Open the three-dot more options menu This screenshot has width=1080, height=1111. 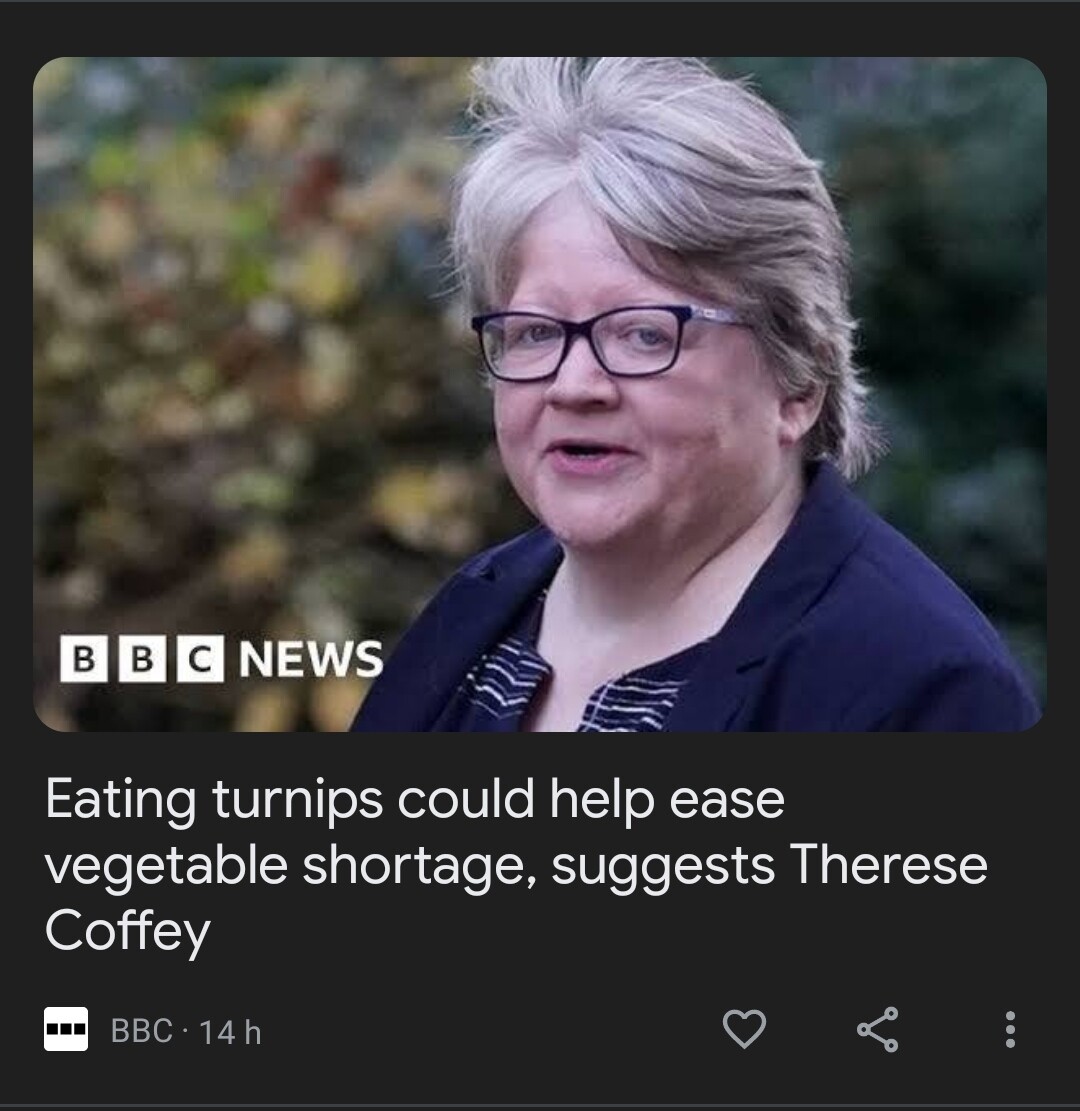[1010, 1029]
